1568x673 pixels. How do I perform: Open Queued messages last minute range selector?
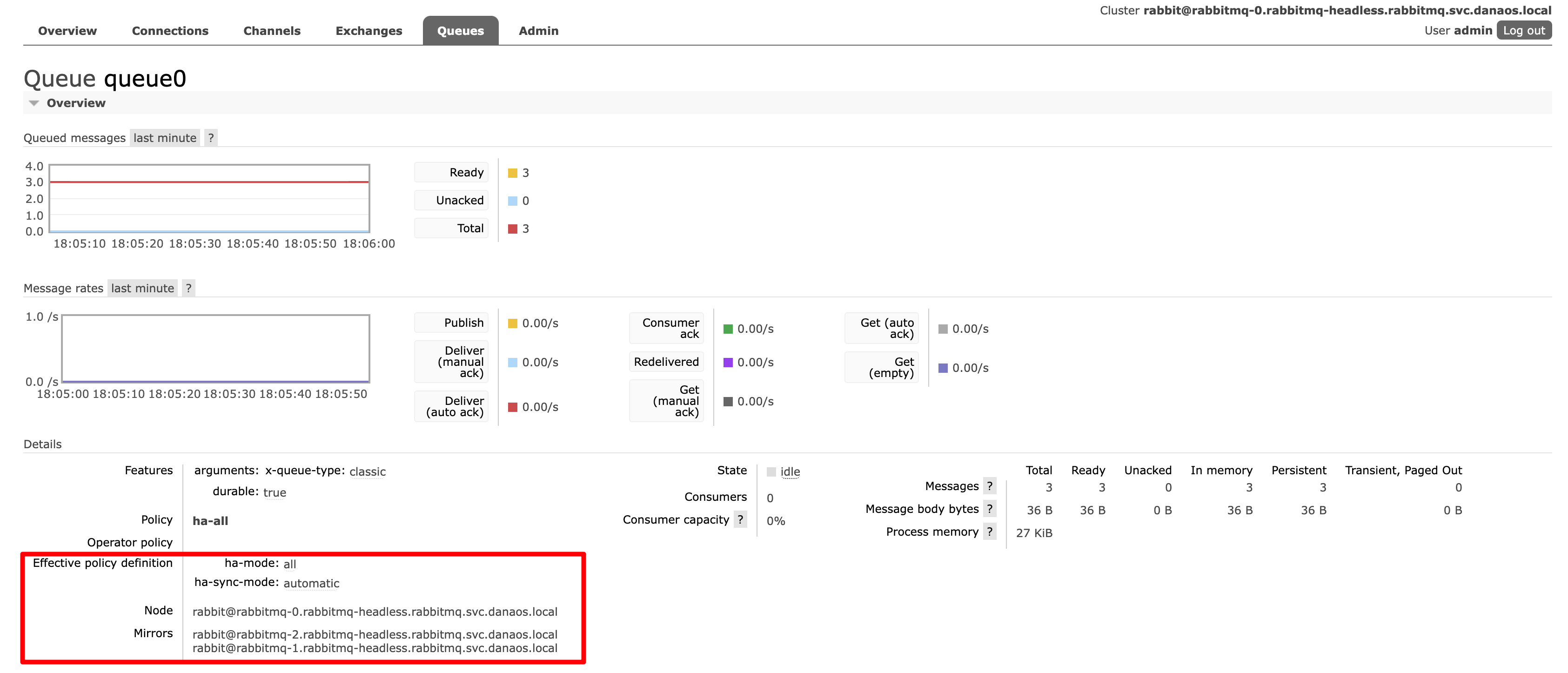tap(164, 138)
